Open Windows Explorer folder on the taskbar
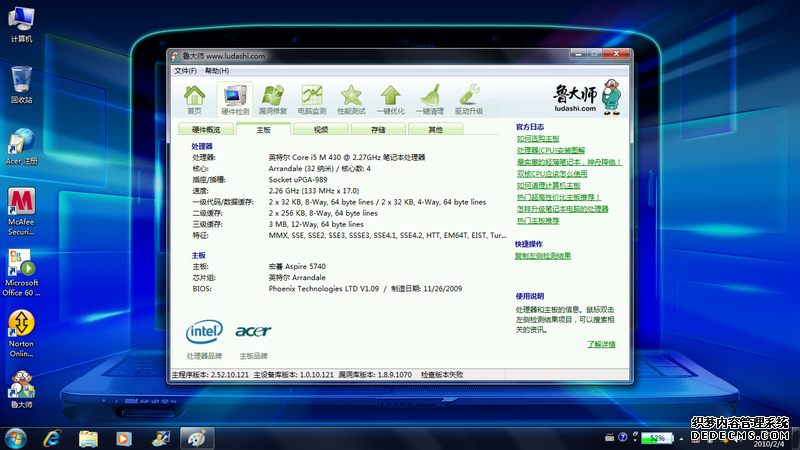Image resolution: width=800 pixels, height=450 pixels. click(x=88, y=438)
